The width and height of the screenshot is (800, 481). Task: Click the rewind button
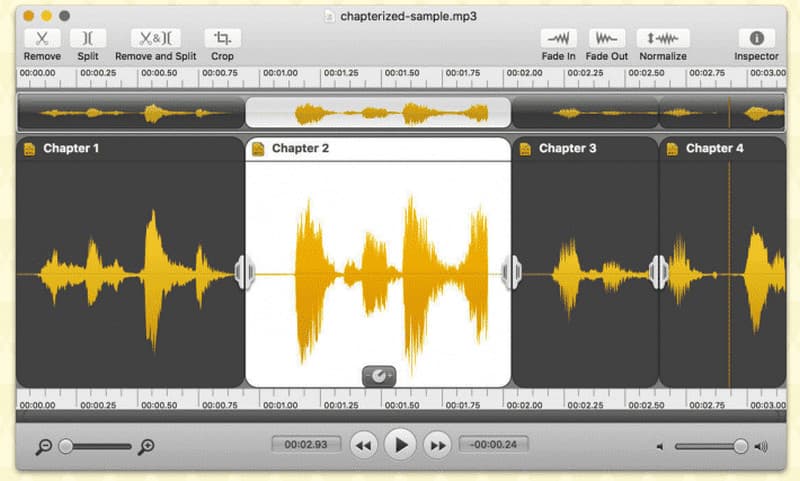(x=363, y=445)
